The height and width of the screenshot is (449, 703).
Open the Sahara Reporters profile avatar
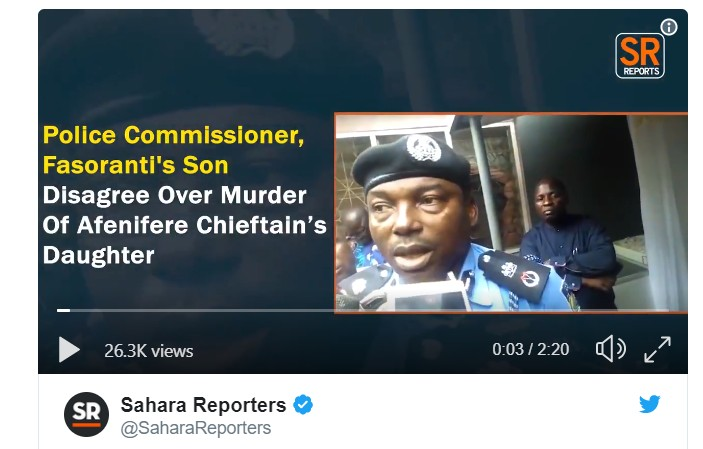coord(86,413)
